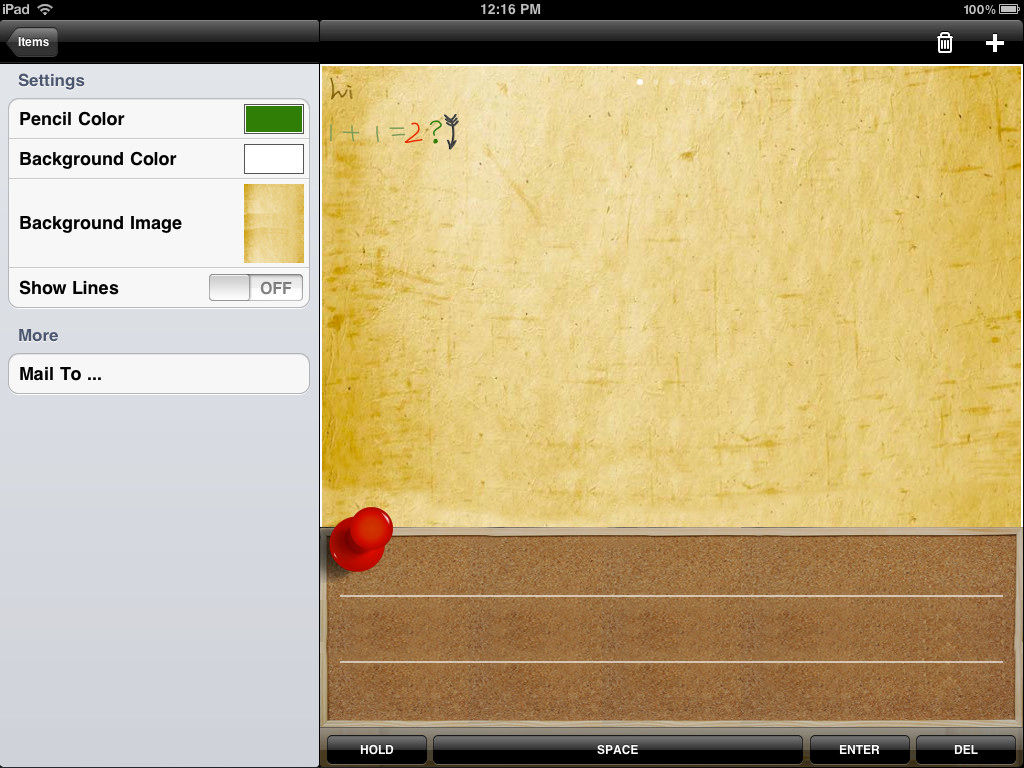Tap the trash can delete icon
Image resolution: width=1024 pixels, height=768 pixels.
pos(944,43)
